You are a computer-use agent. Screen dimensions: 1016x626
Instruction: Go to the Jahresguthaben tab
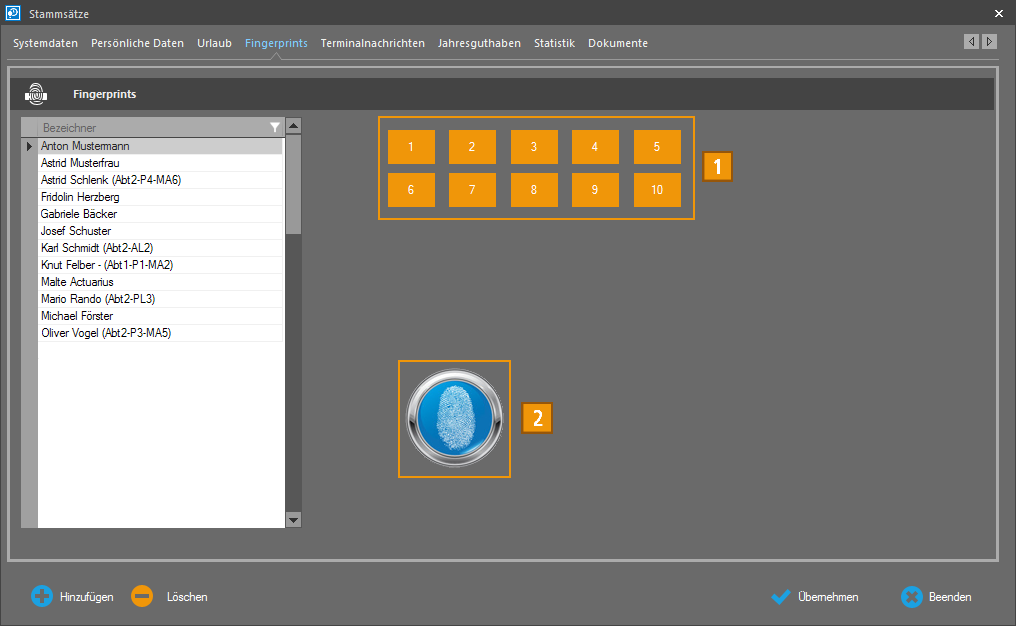479,43
